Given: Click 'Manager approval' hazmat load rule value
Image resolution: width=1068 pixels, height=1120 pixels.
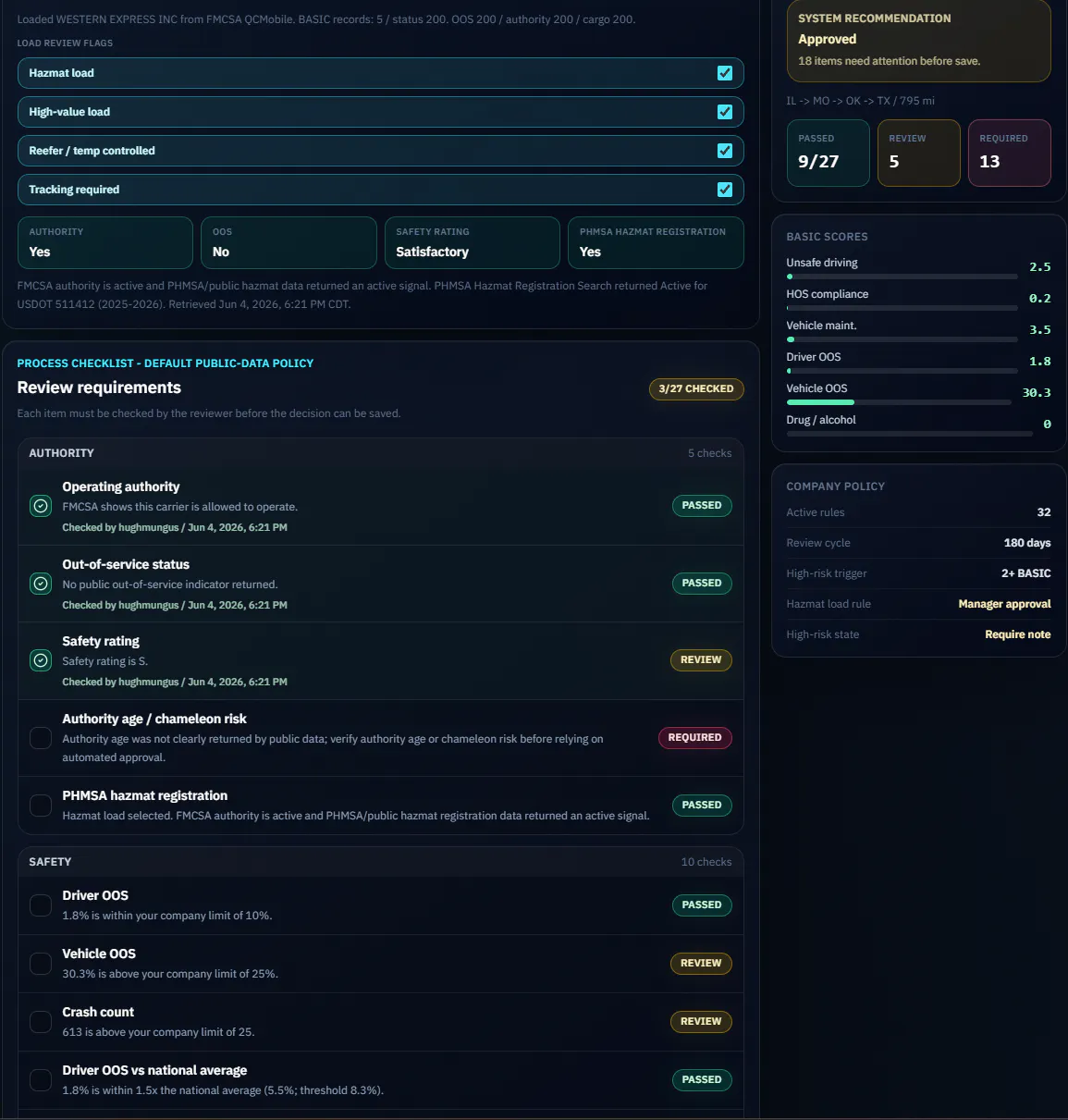Looking at the screenshot, I should (1004, 604).
